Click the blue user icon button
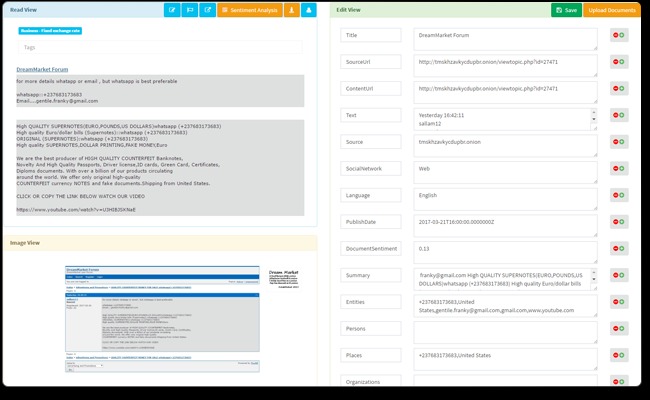 (x=309, y=10)
